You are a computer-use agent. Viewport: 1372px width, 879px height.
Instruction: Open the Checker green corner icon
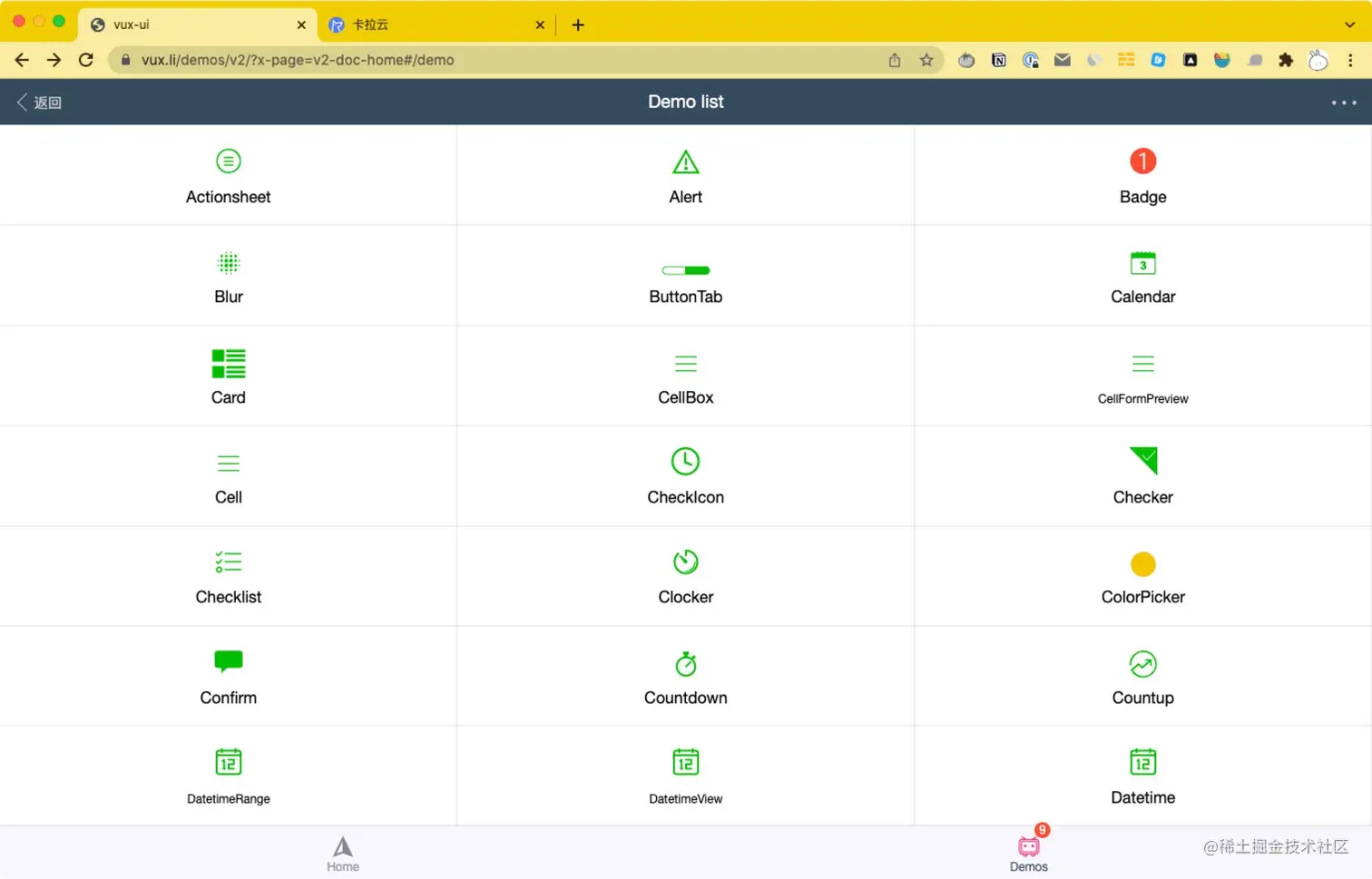pos(1143,461)
